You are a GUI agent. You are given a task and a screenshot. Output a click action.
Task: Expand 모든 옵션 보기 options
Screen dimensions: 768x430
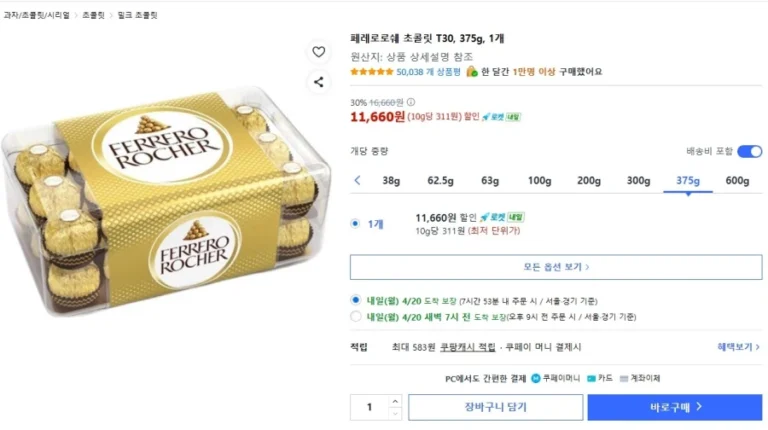pos(555,267)
